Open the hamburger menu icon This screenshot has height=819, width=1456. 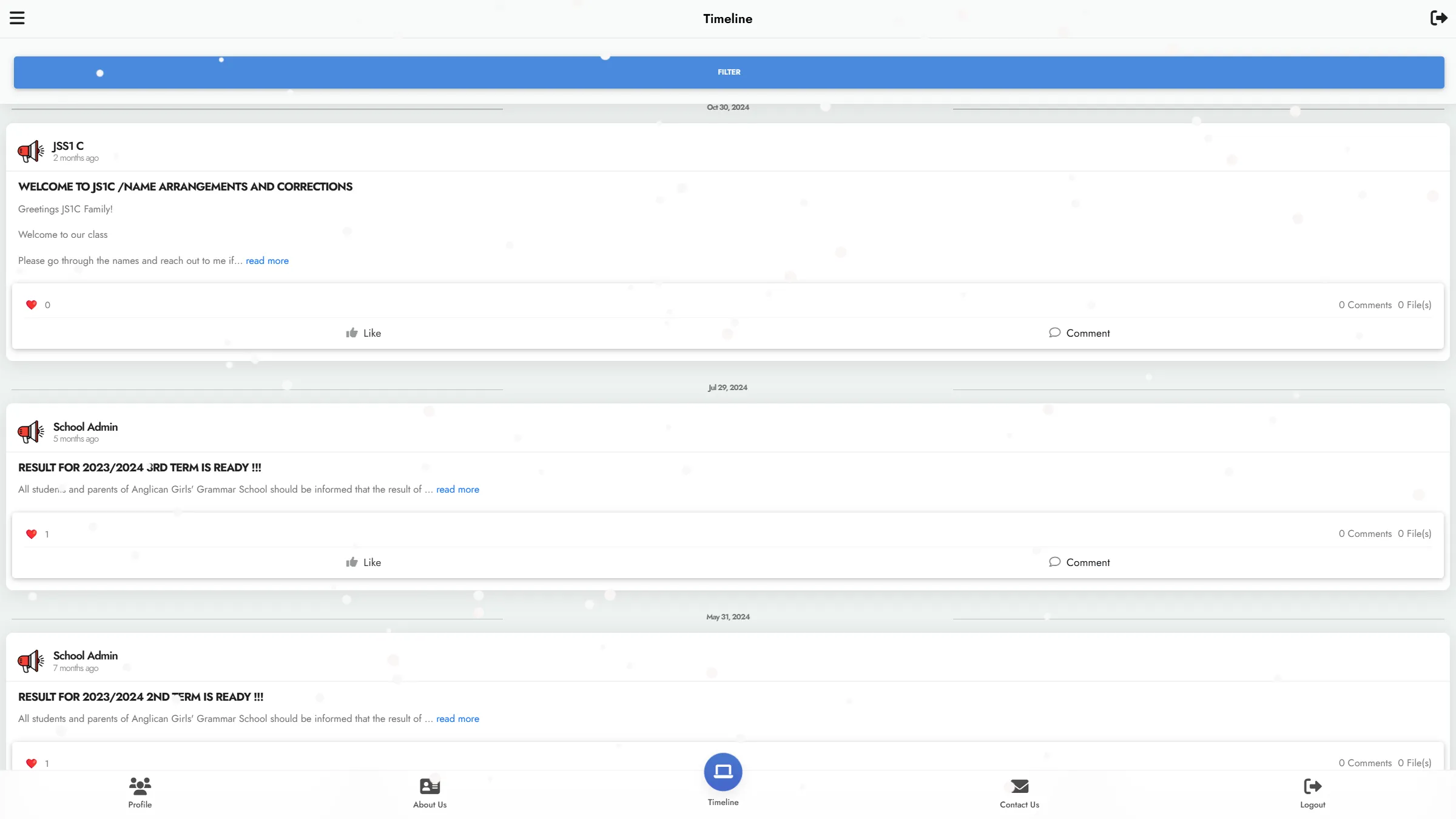pos(17,18)
